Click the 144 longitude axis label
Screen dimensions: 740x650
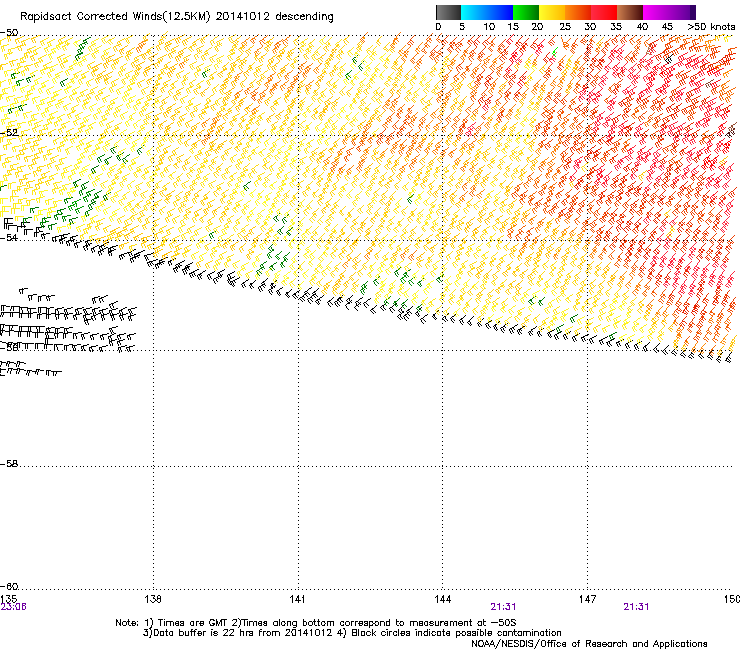point(443,599)
